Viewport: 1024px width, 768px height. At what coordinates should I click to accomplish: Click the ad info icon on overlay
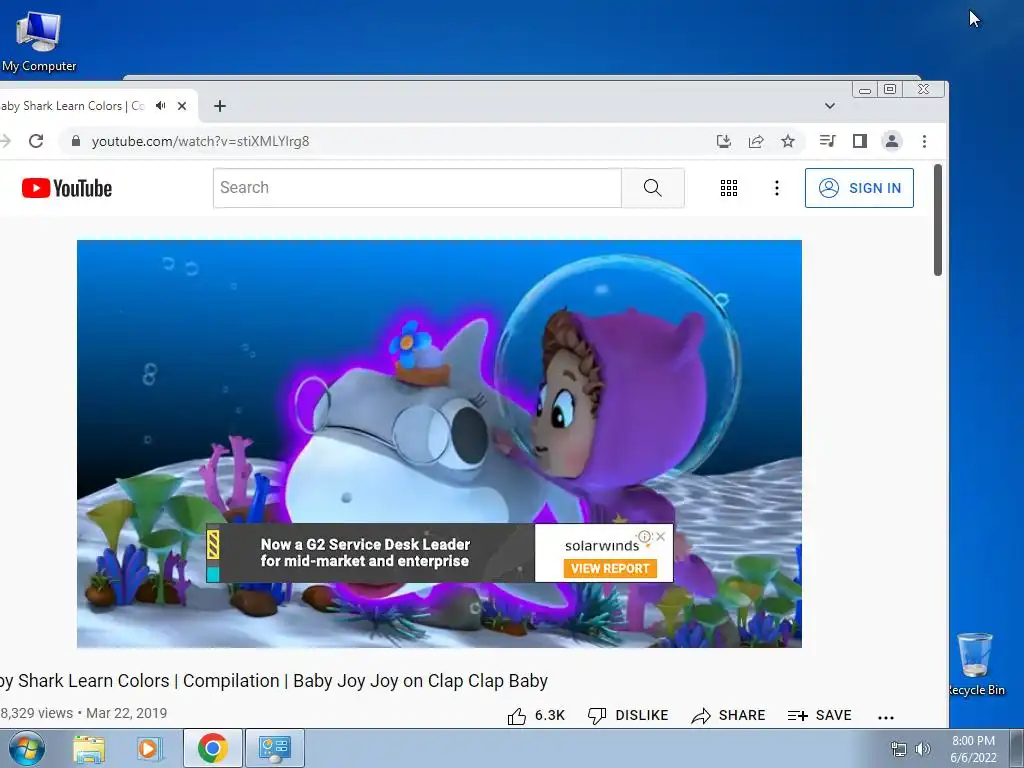[x=645, y=536]
